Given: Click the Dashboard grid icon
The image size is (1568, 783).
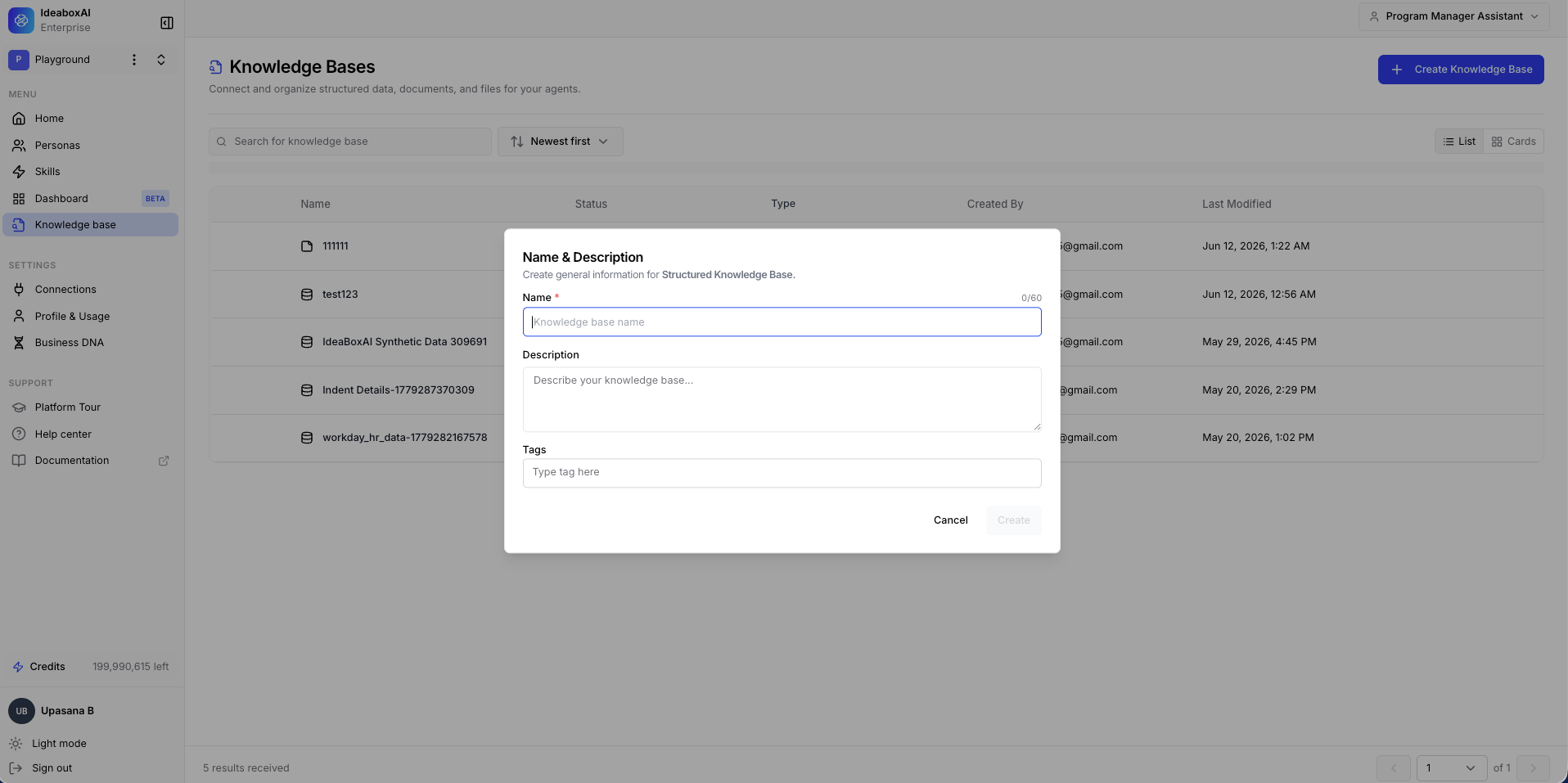Looking at the screenshot, I should coord(19,199).
